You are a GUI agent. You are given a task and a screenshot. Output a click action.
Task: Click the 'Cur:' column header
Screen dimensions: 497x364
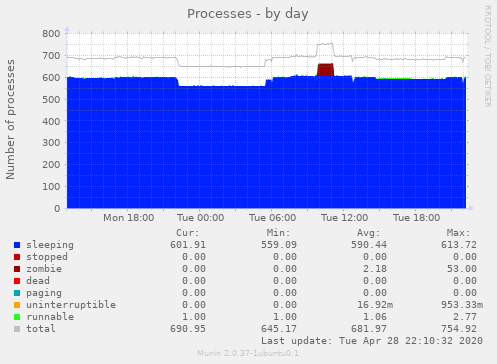pyautogui.click(x=188, y=233)
